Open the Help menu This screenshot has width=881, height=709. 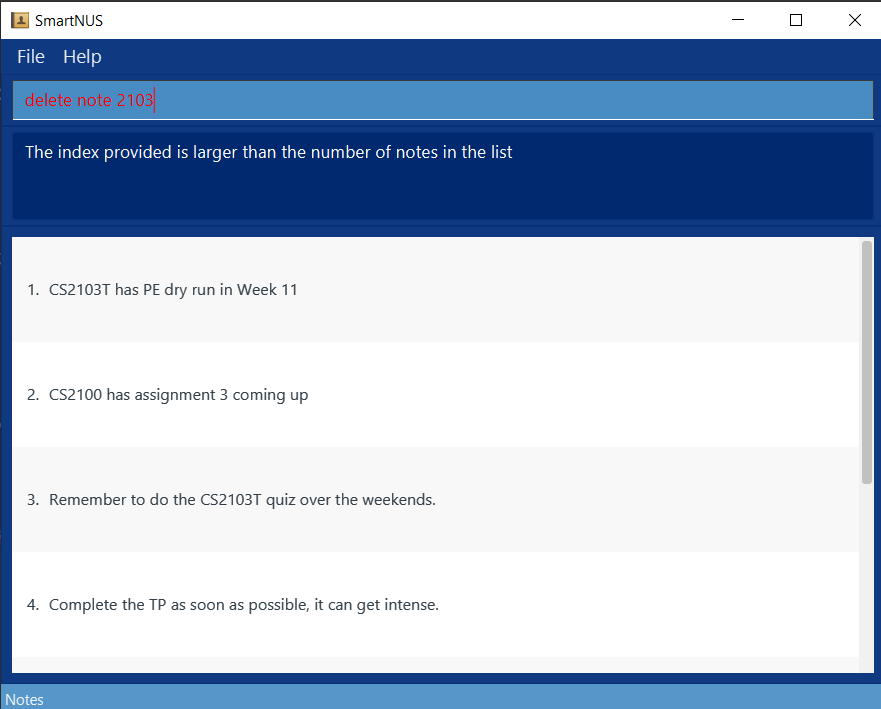click(x=82, y=57)
